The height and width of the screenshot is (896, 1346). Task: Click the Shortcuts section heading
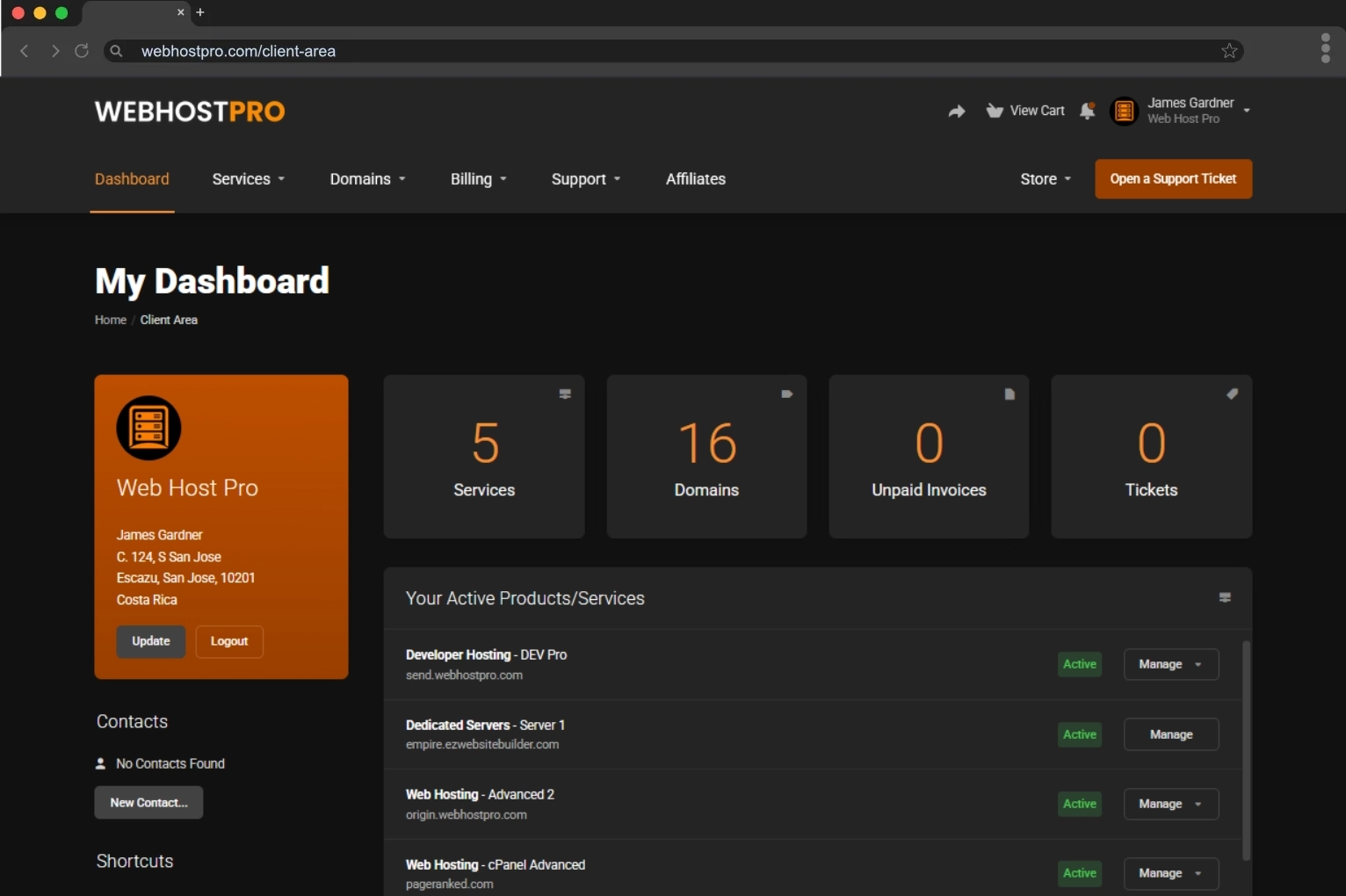[134, 861]
